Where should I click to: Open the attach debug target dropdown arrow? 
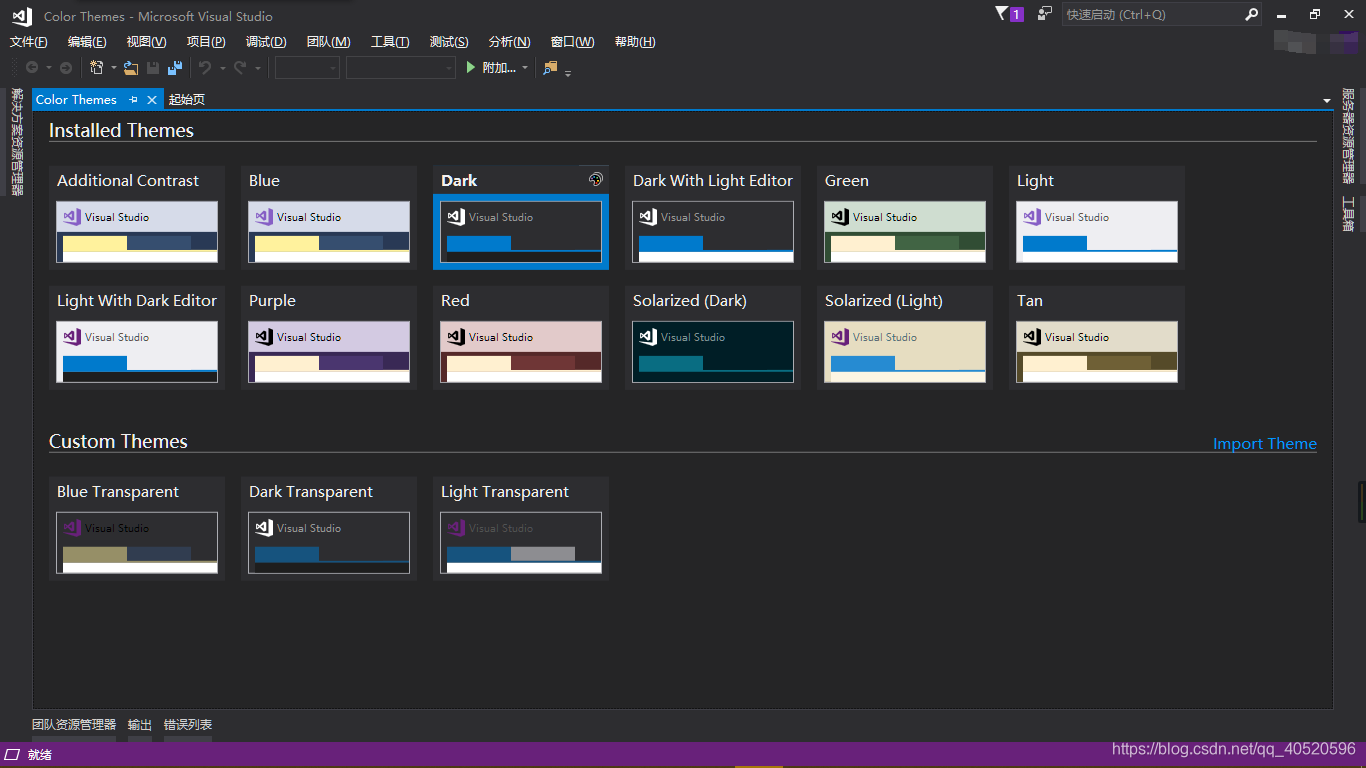(x=524, y=68)
